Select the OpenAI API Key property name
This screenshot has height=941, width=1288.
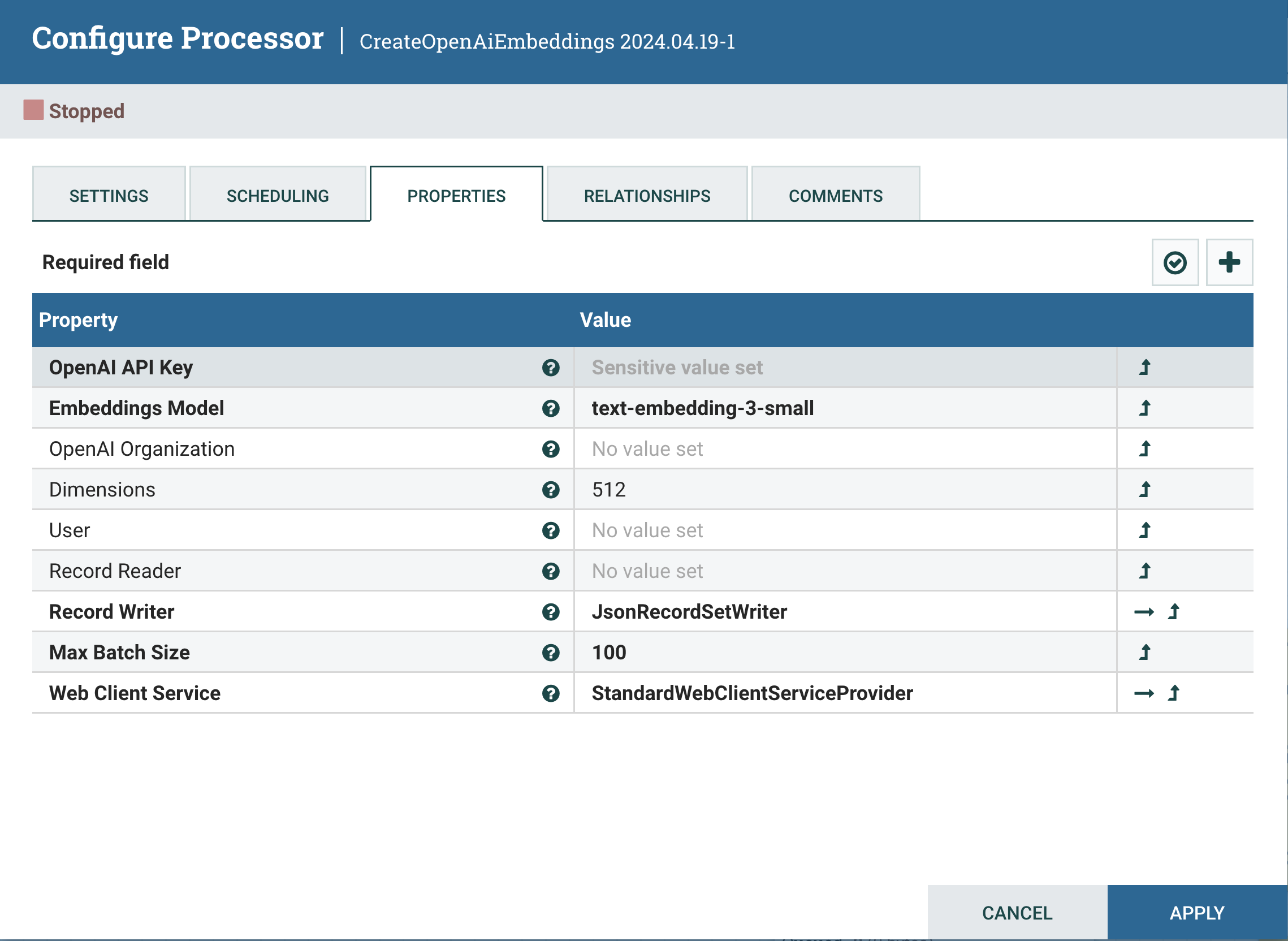coord(120,368)
